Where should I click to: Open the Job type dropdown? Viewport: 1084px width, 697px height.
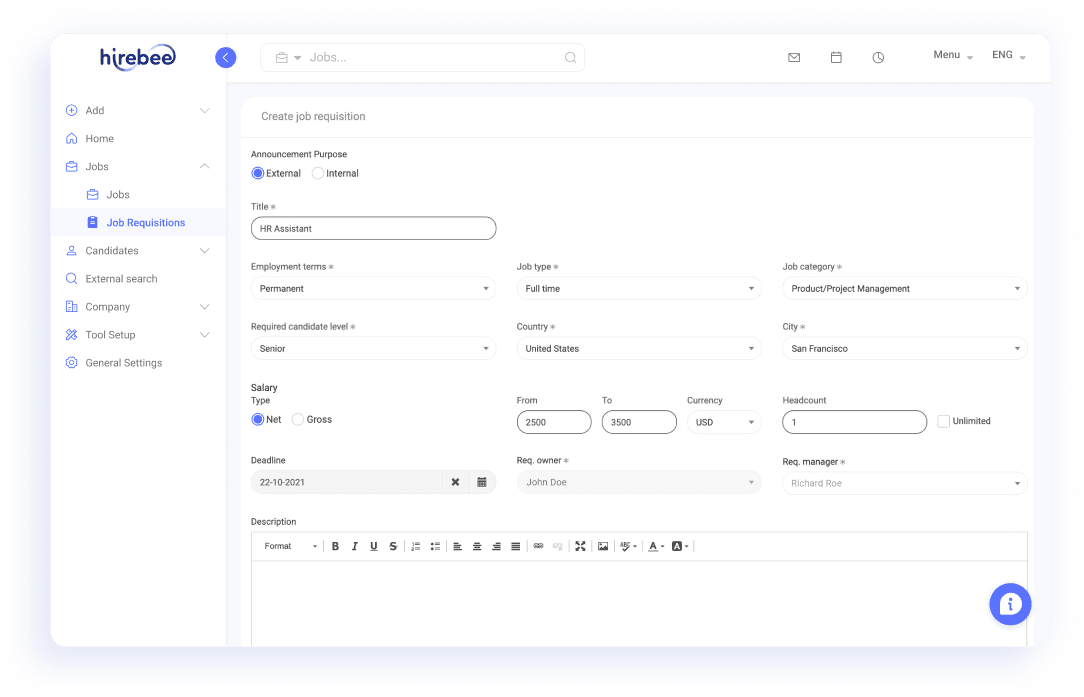[x=639, y=288]
